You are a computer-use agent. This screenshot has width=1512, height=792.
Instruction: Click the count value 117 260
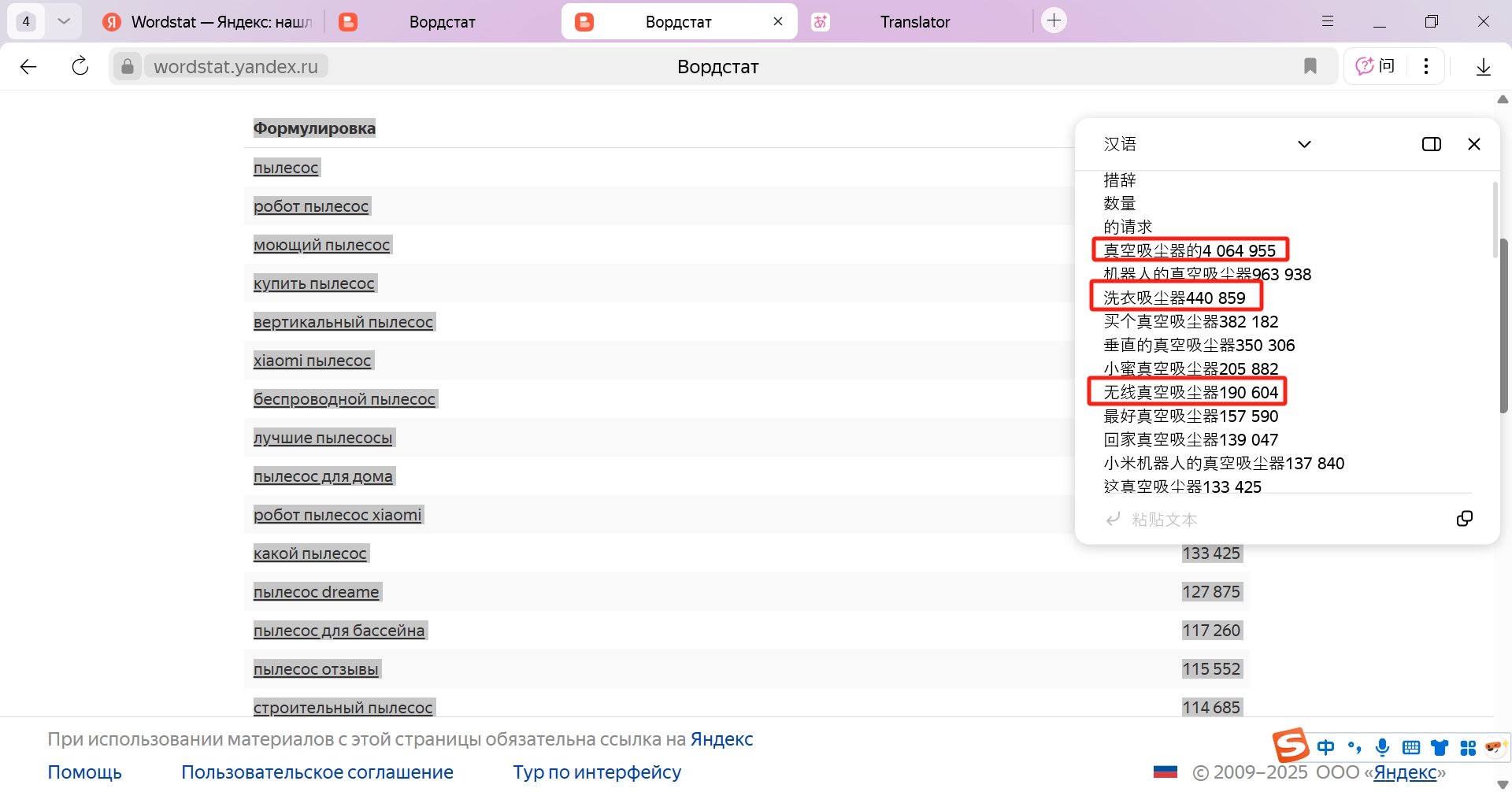point(1211,631)
